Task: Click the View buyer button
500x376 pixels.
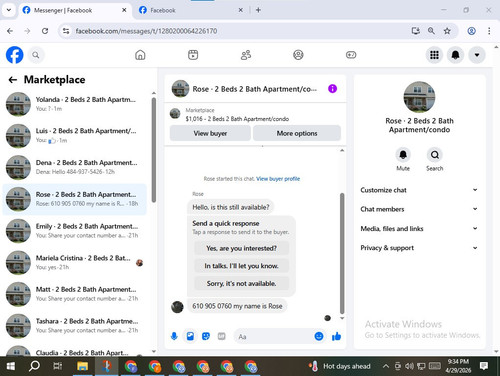Action: pos(210,133)
